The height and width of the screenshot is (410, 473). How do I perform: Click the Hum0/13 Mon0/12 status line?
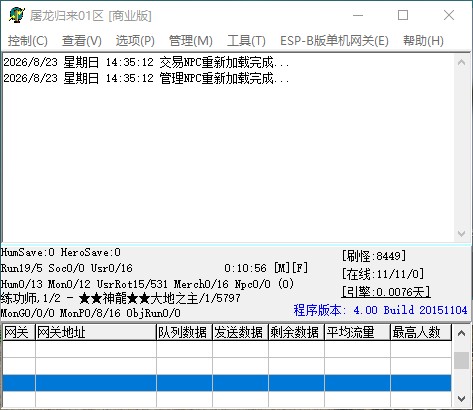147,284
